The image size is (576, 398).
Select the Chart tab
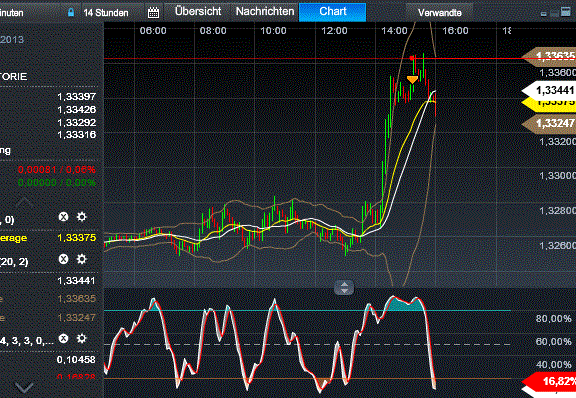tap(332, 12)
